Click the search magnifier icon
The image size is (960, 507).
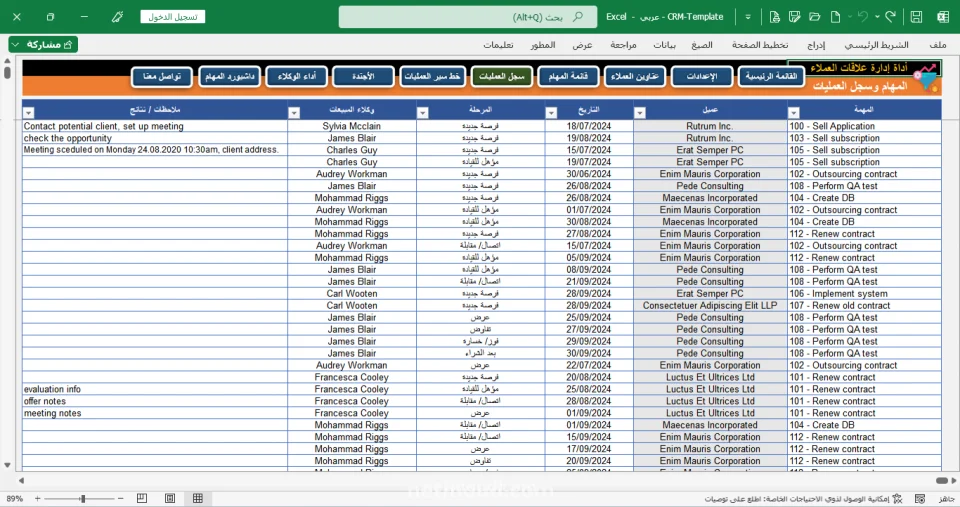pos(577,17)
